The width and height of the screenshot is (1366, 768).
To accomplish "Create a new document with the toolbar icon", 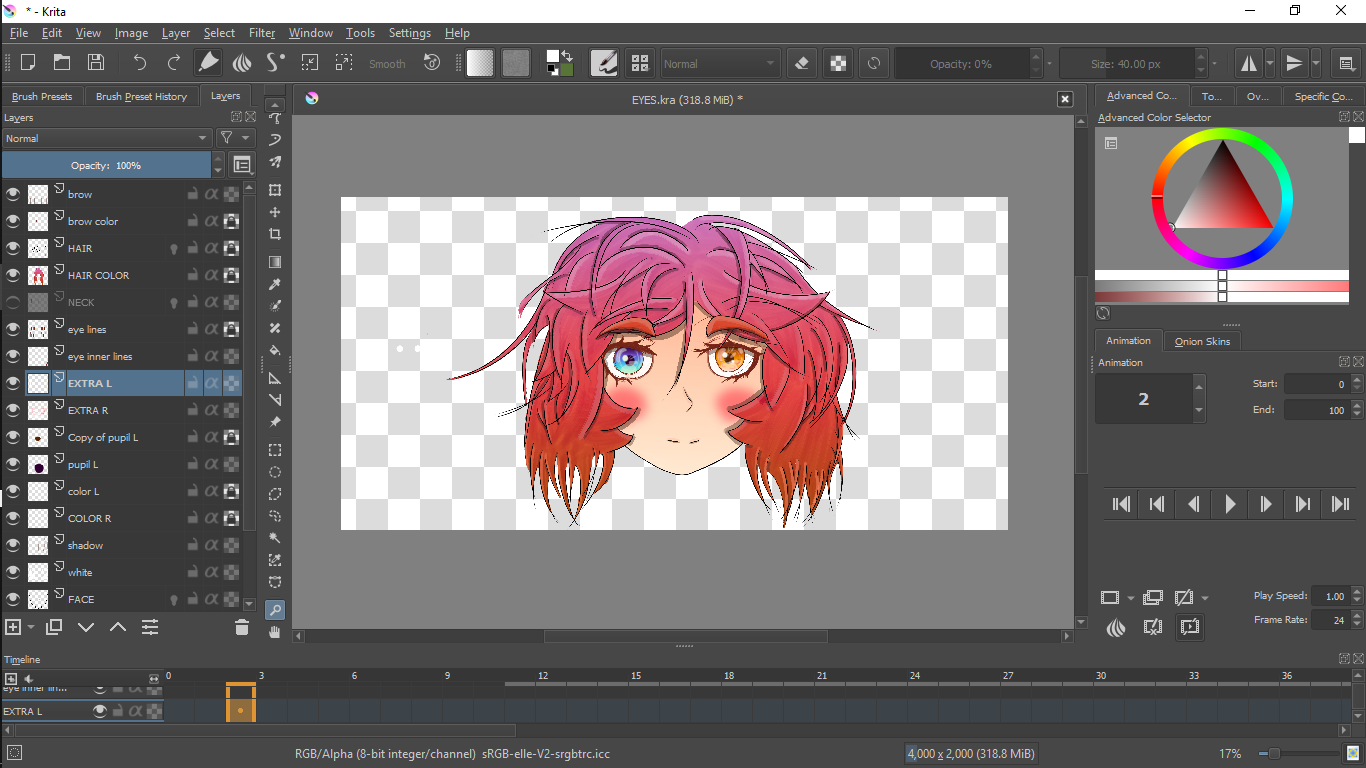I will coord(28,62).
